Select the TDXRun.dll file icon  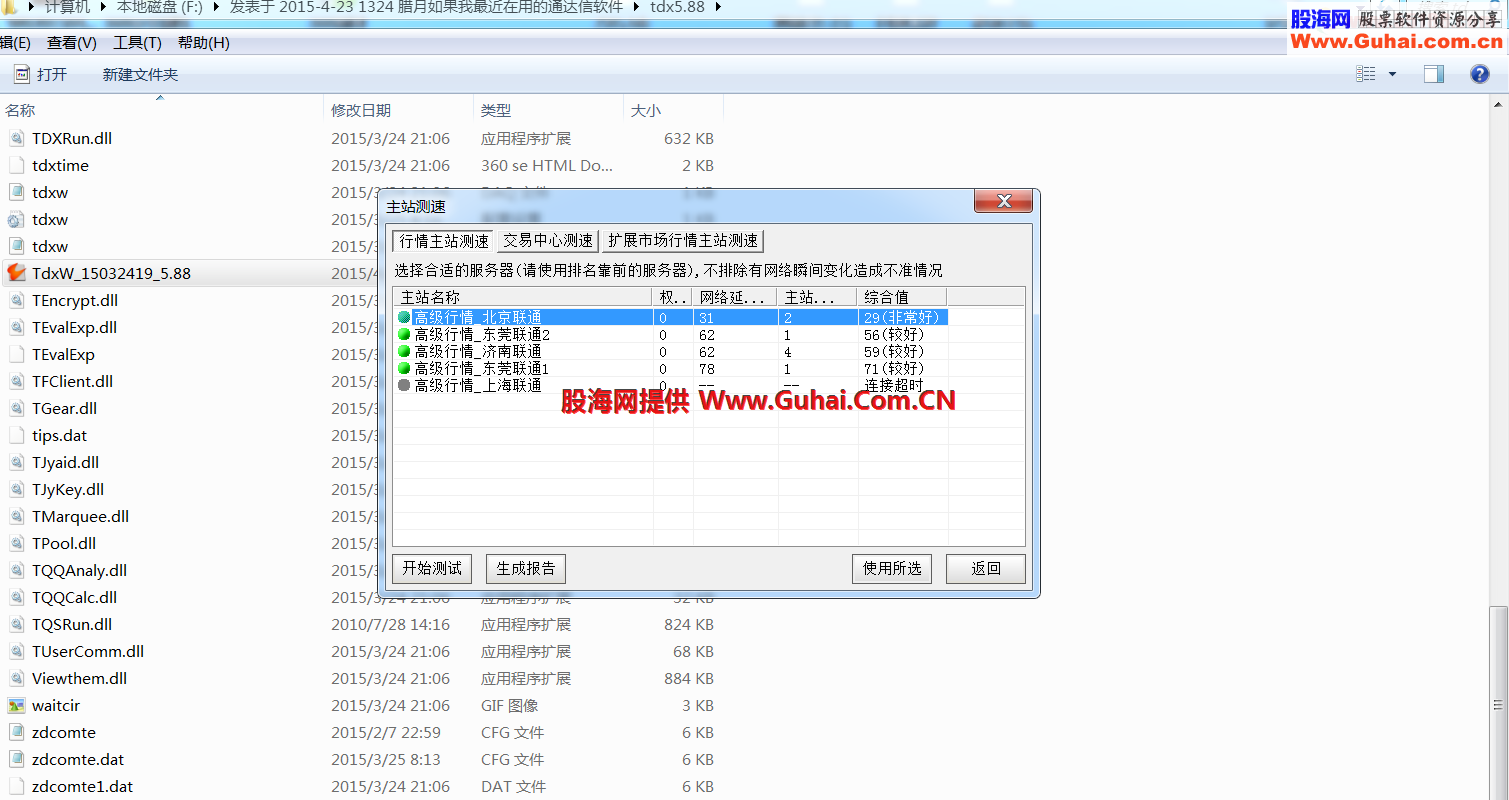[16, 138]
